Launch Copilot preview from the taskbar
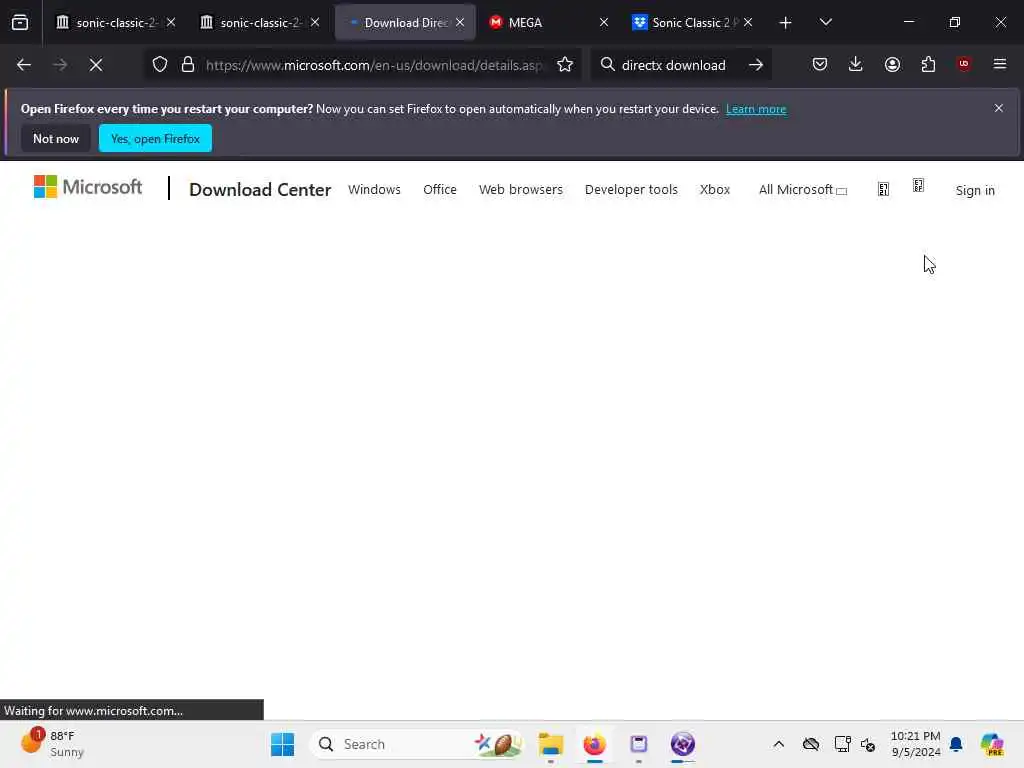Viewport: 1024px width, 768px height. click(x=991, y=744)
